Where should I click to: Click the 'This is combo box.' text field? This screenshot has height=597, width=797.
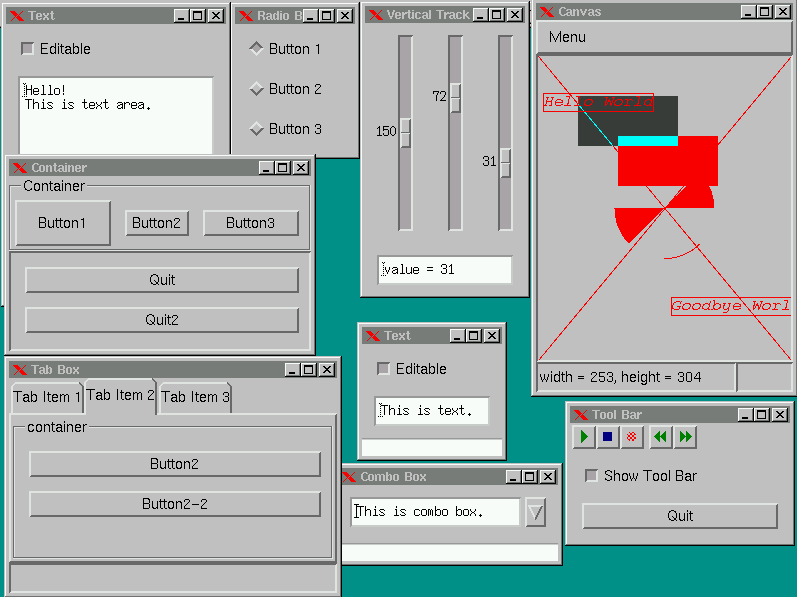435,512
